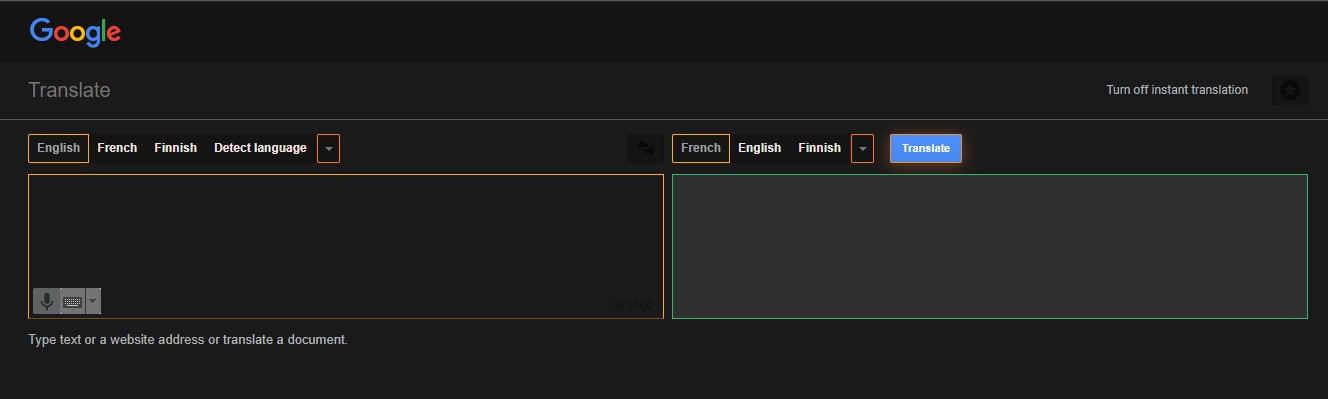Viewport: 1328px width, 399px height.
Task: Open the Phrasebook star icon
Action: 1290,90
